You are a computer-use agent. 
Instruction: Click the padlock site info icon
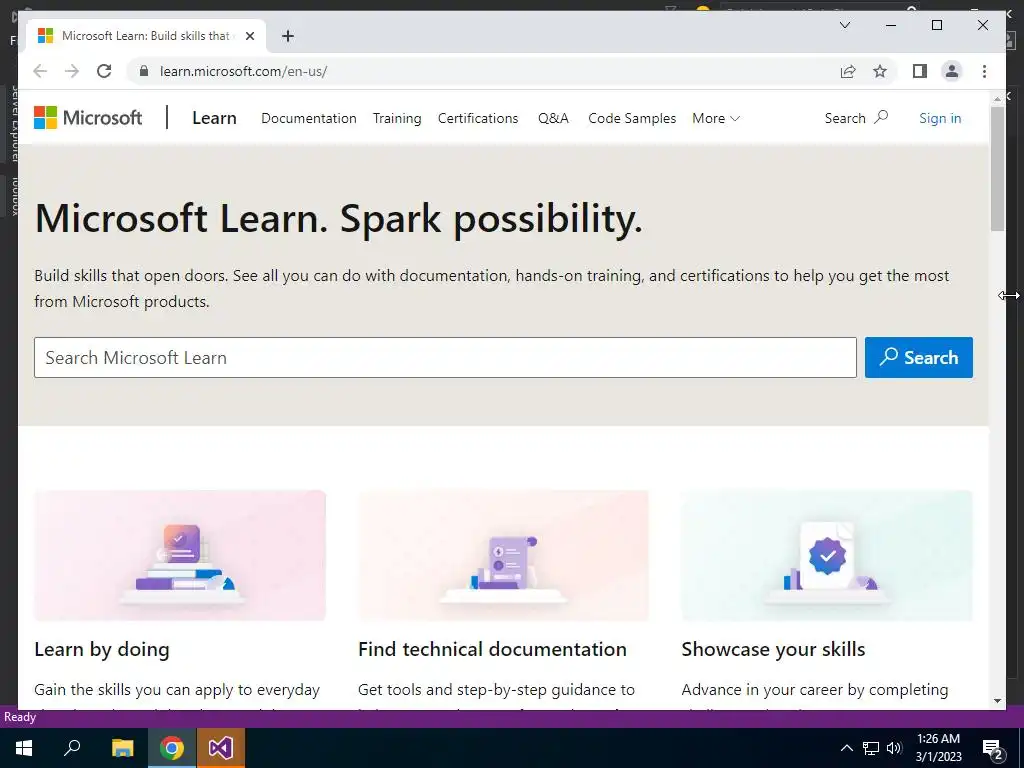point(144,71)
